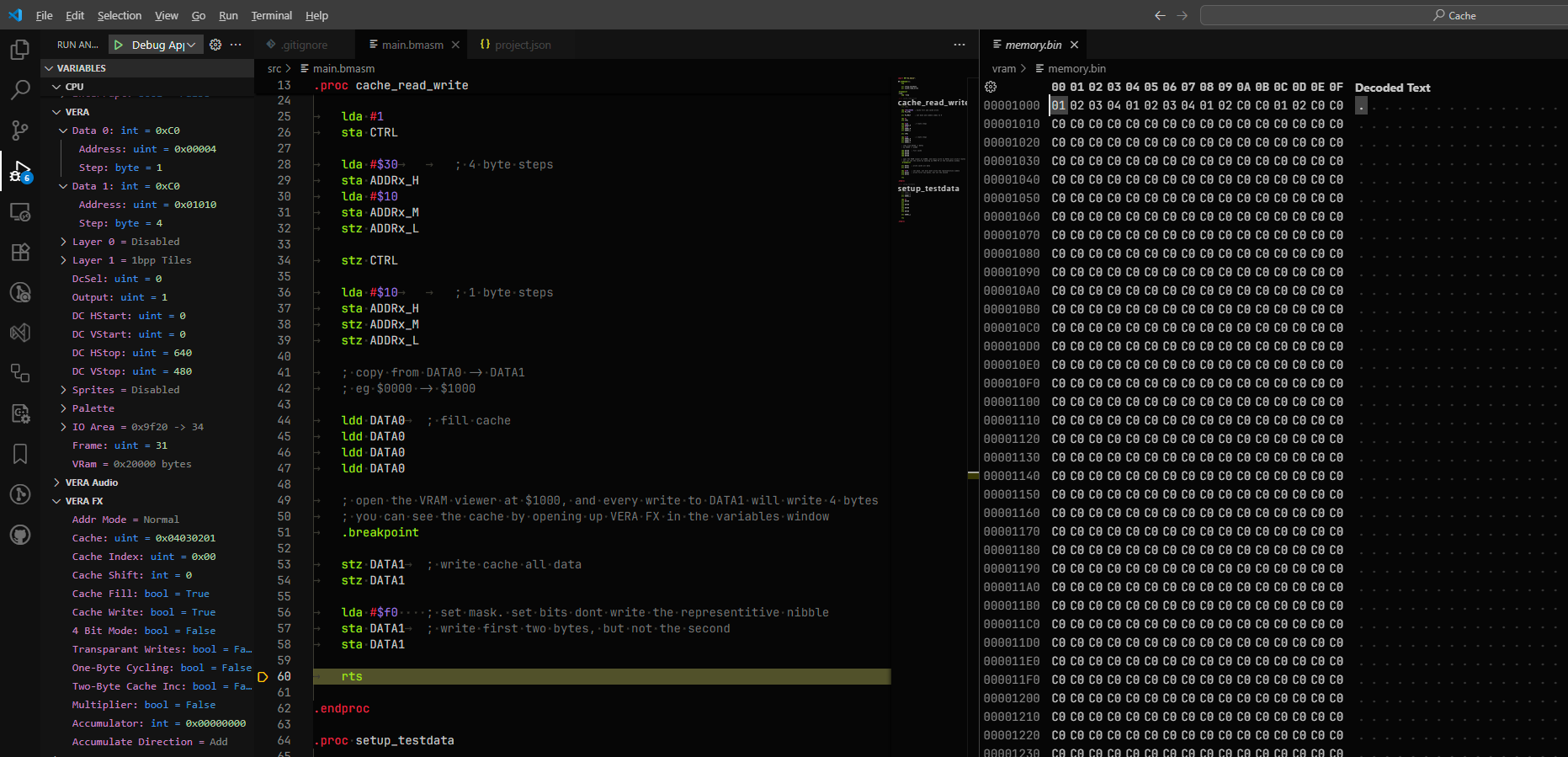Screen dimensions: 1568x757
Task: Expand the Palette node
Action: point(63,408)
